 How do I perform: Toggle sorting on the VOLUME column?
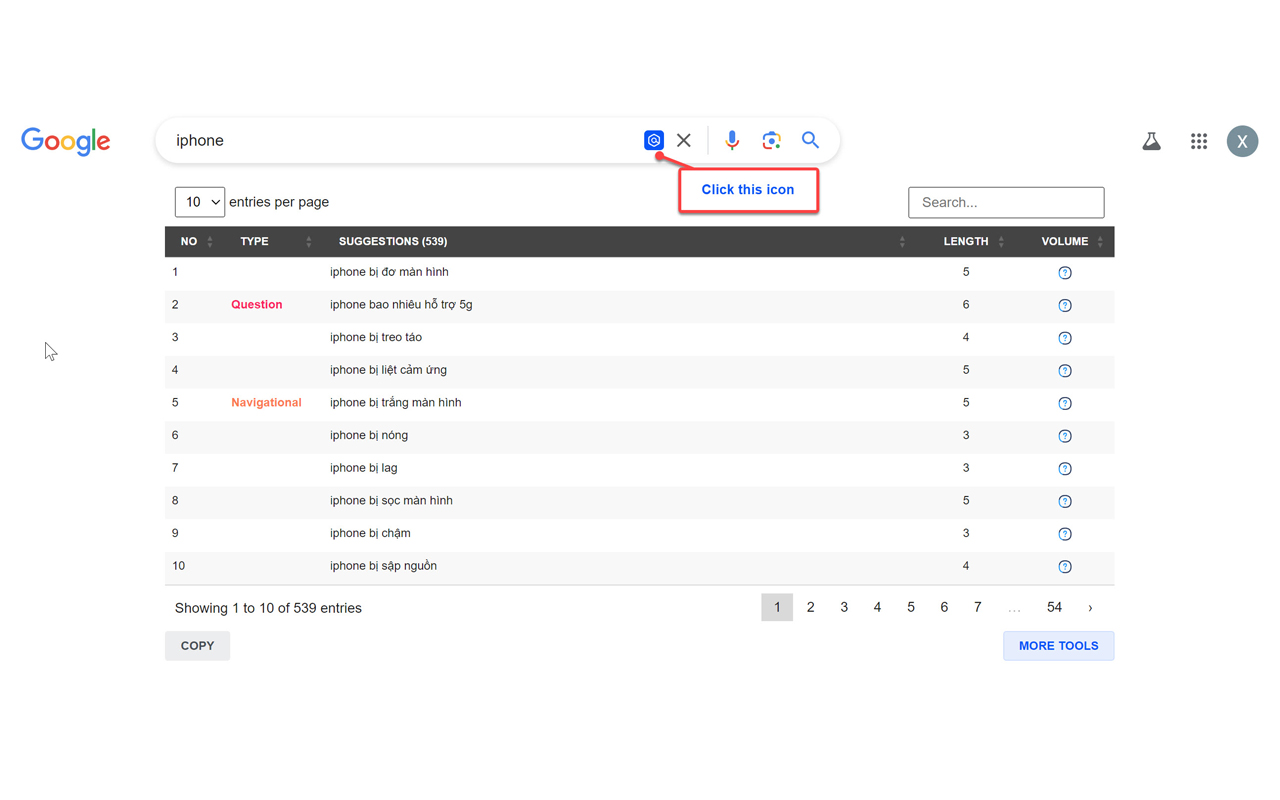click(1100, 241)
